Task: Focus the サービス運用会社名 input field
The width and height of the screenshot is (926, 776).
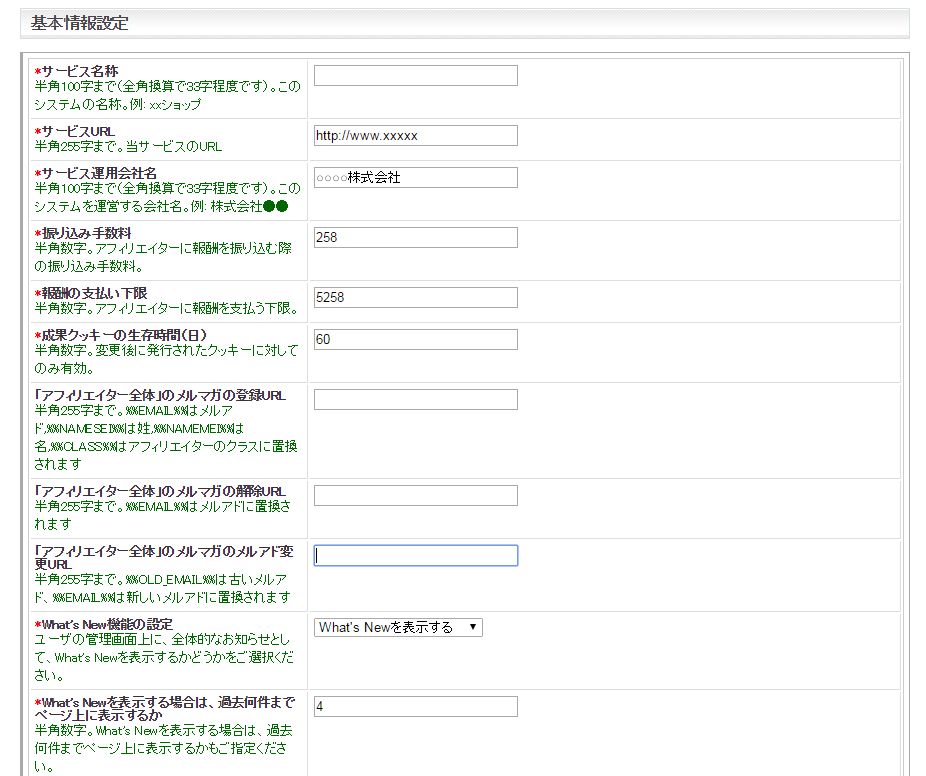Action: [415, 178]
